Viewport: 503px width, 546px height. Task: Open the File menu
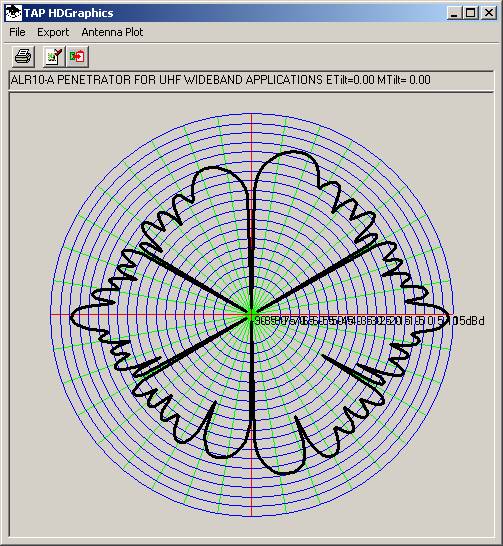click(17, 32)
